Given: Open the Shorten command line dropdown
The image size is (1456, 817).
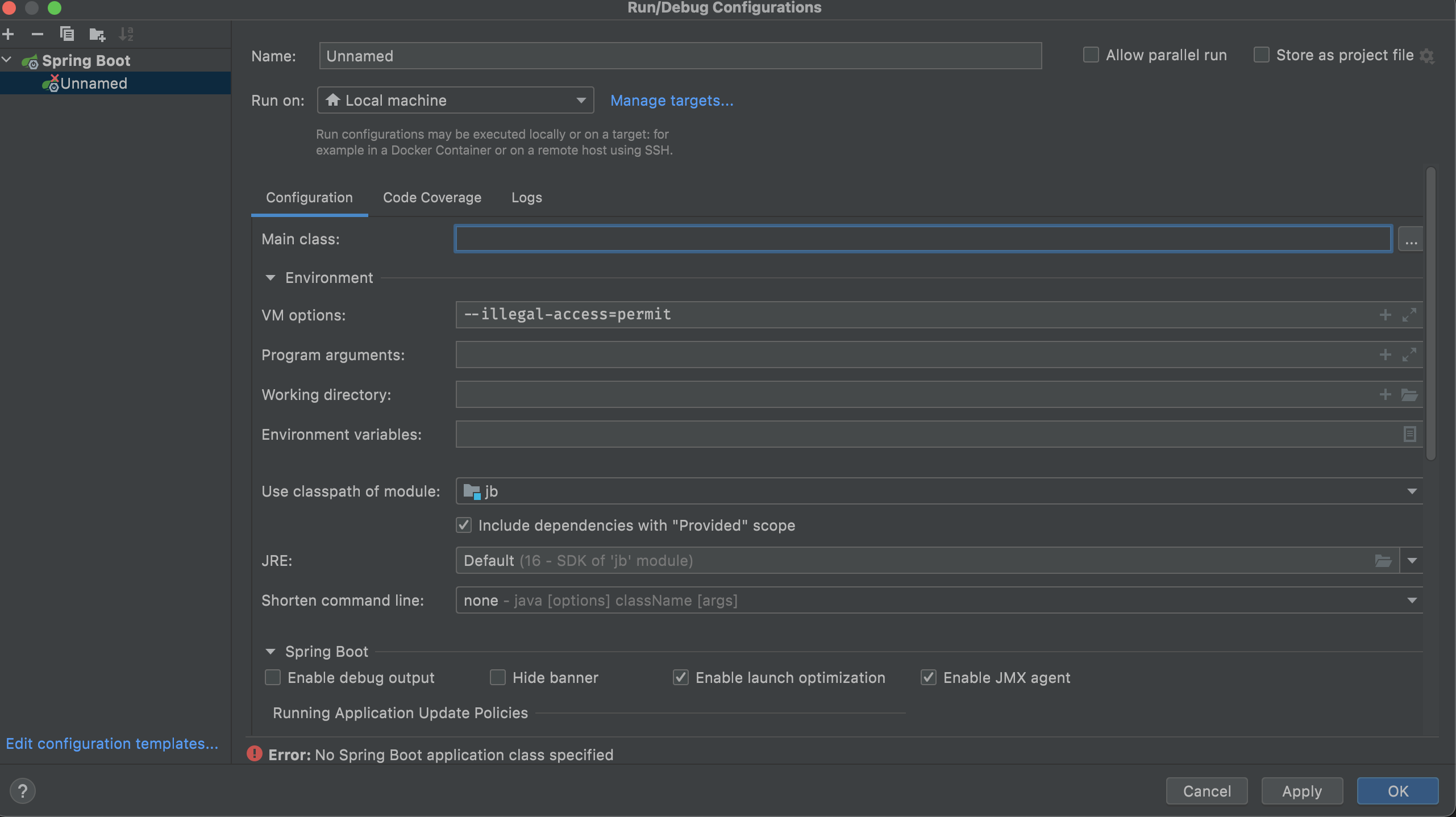Looking at the screenshot, I should click(939, 601).
